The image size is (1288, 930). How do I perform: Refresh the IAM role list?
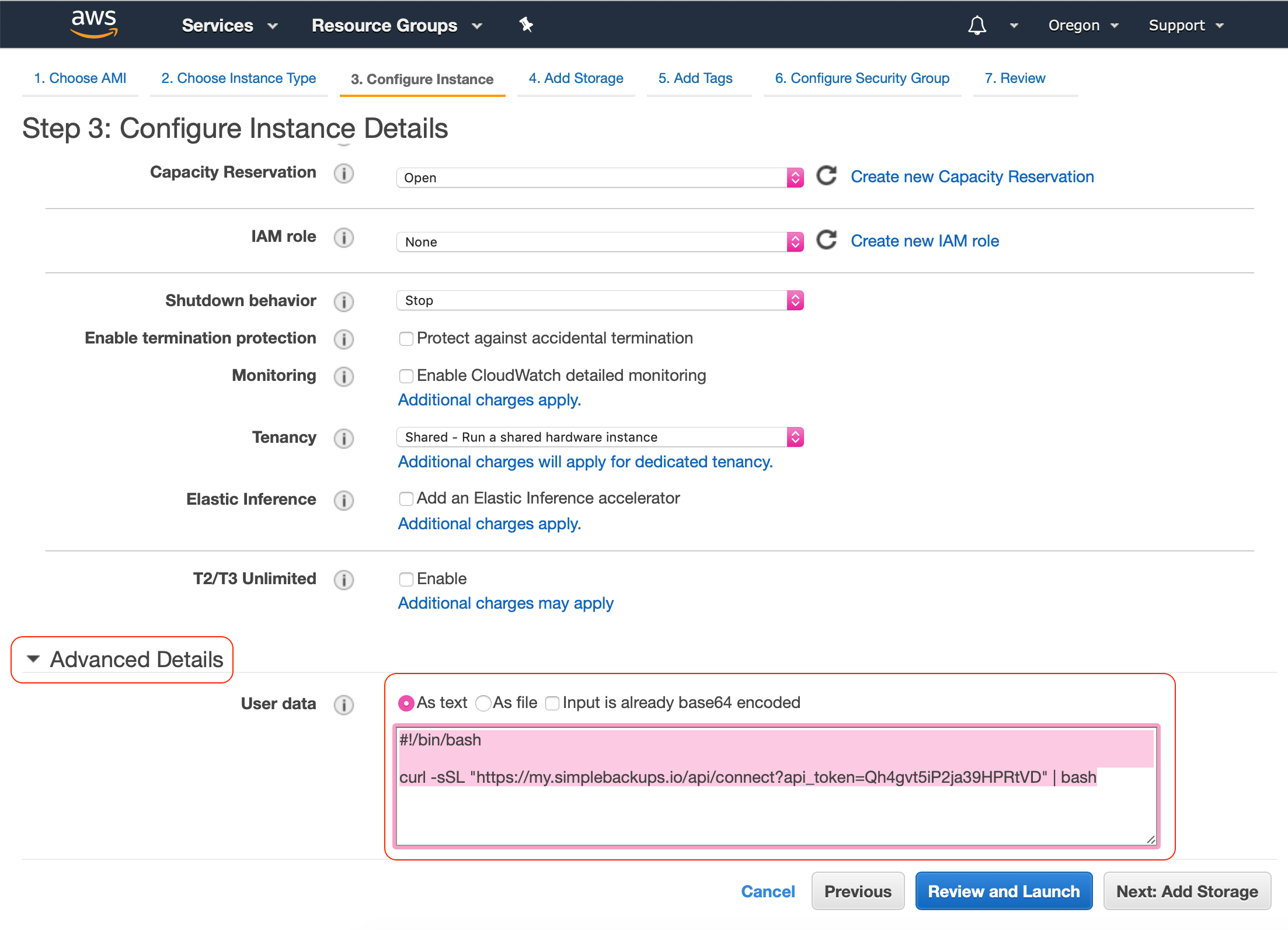826,240
